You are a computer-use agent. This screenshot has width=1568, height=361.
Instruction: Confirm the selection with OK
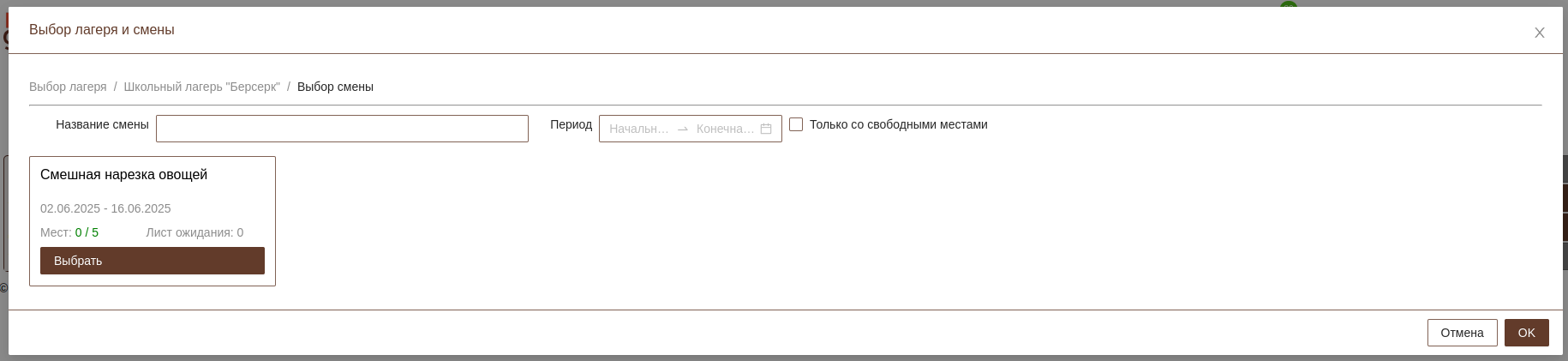(1526, 333)
